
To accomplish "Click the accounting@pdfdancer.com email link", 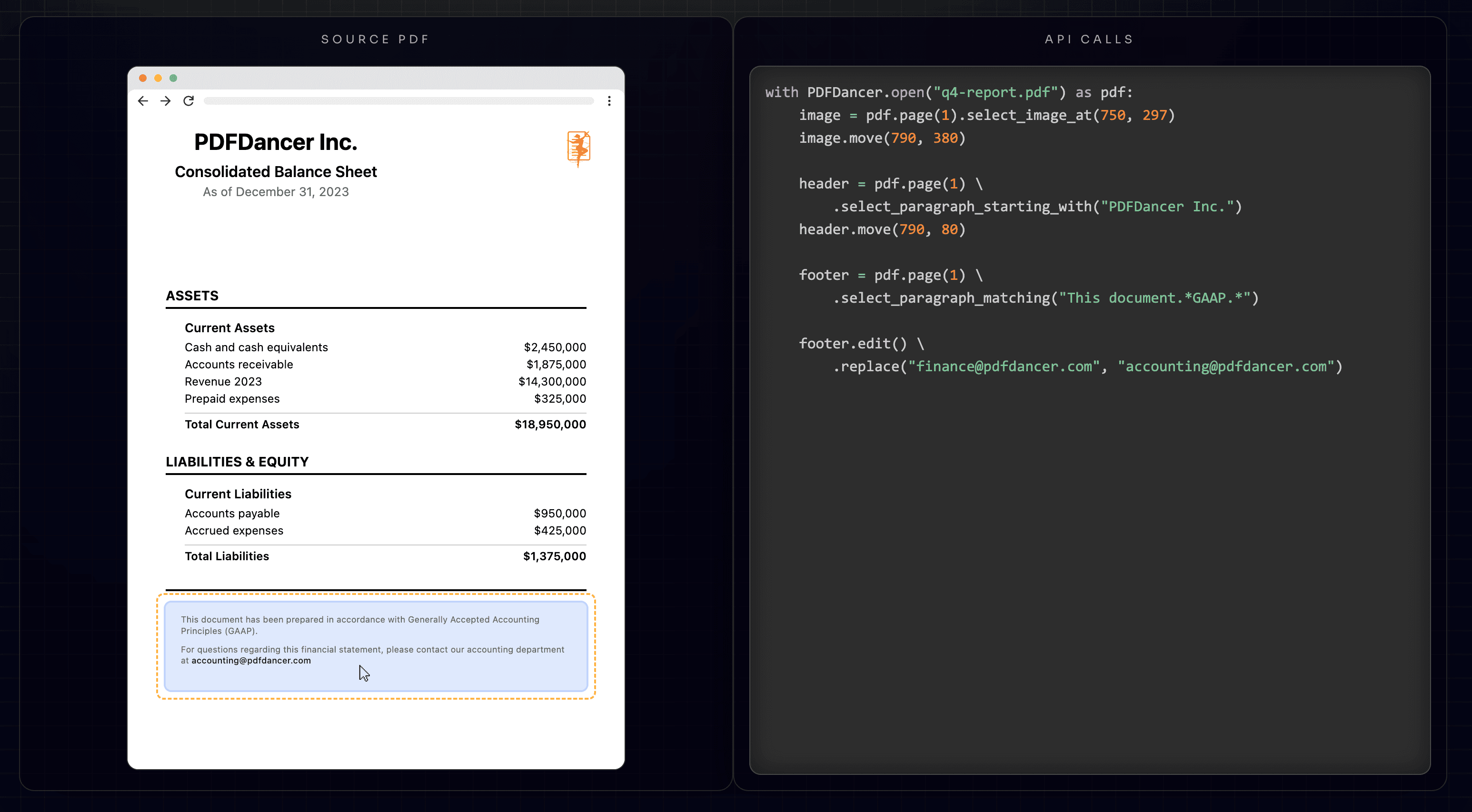I will 251,660.
